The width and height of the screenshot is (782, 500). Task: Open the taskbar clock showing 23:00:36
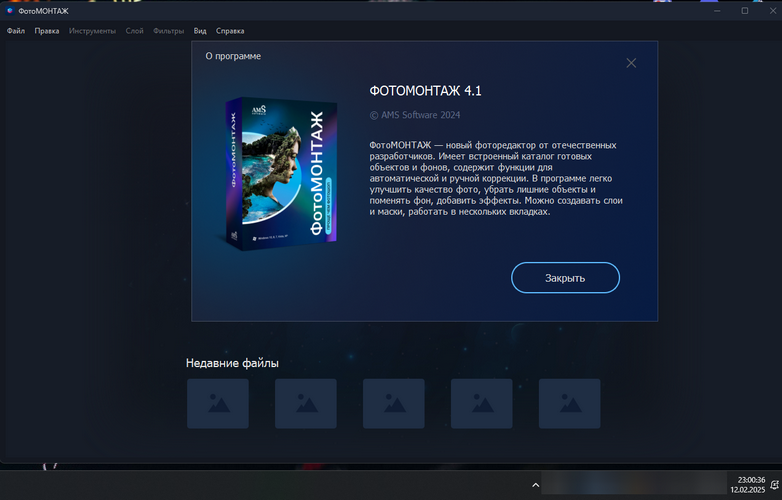pyautogui.click(x=748, y=485)
